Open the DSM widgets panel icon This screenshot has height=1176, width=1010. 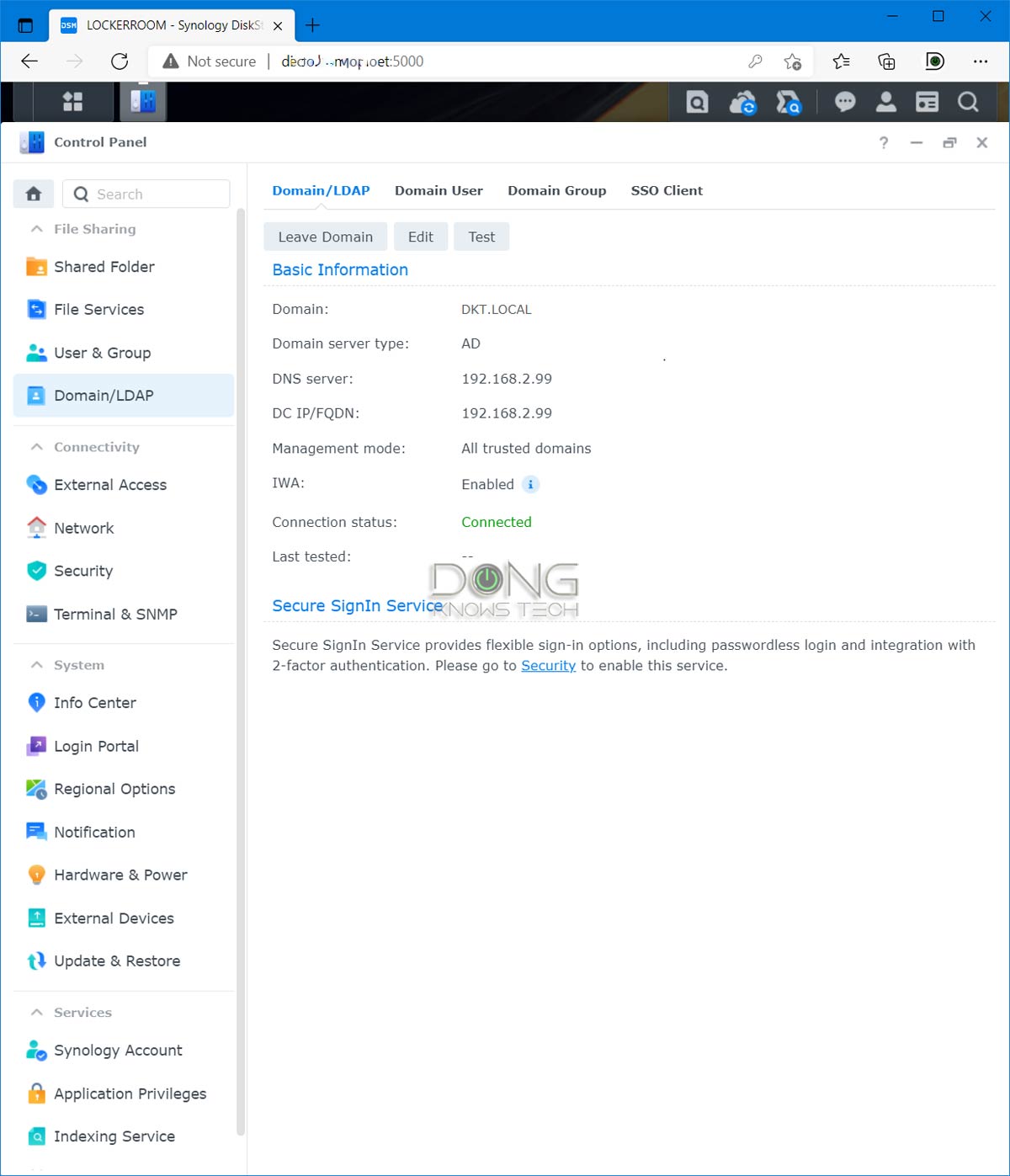tap(927, 102)
